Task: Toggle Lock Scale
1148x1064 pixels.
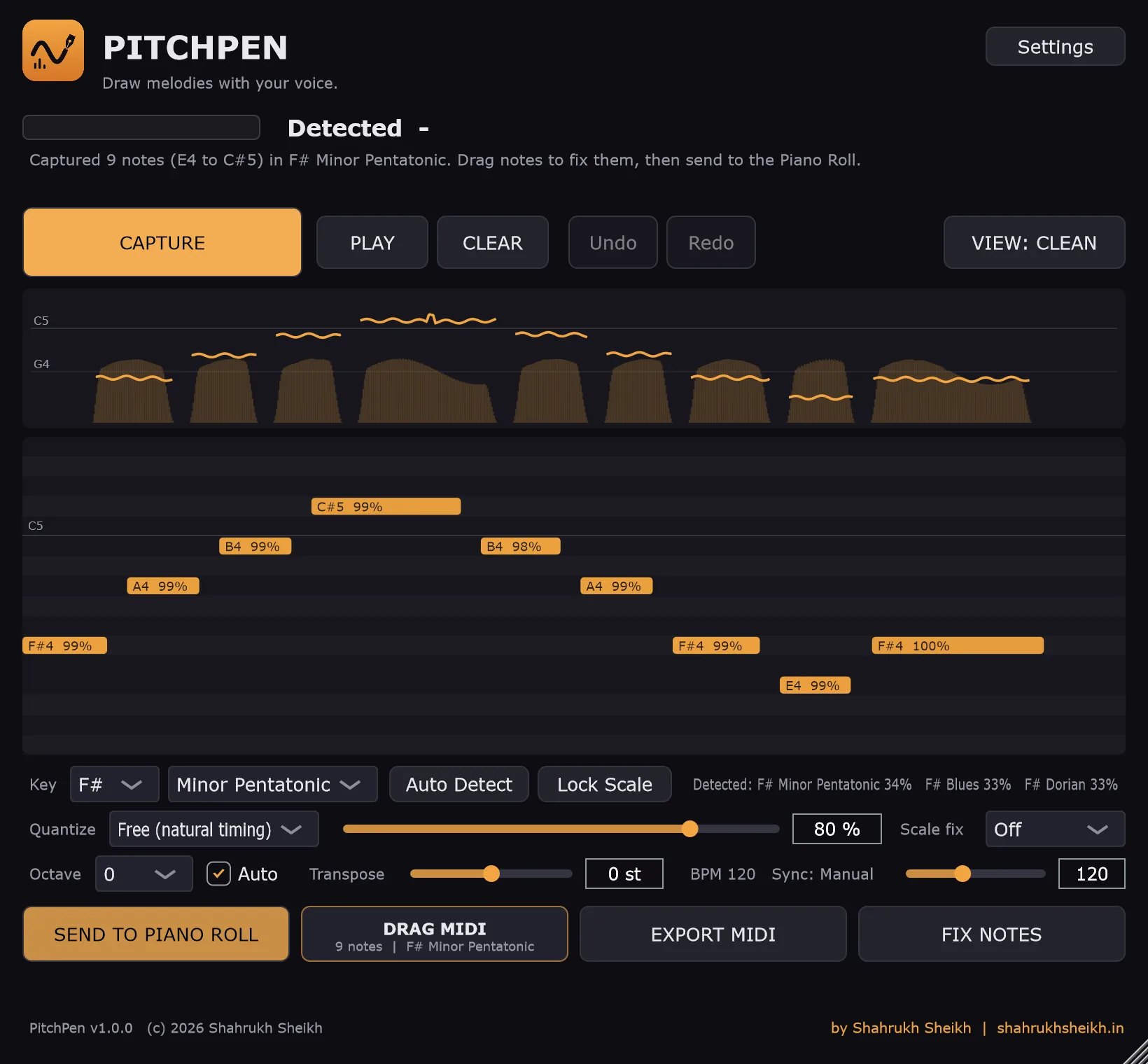Action: pos(604,784)
